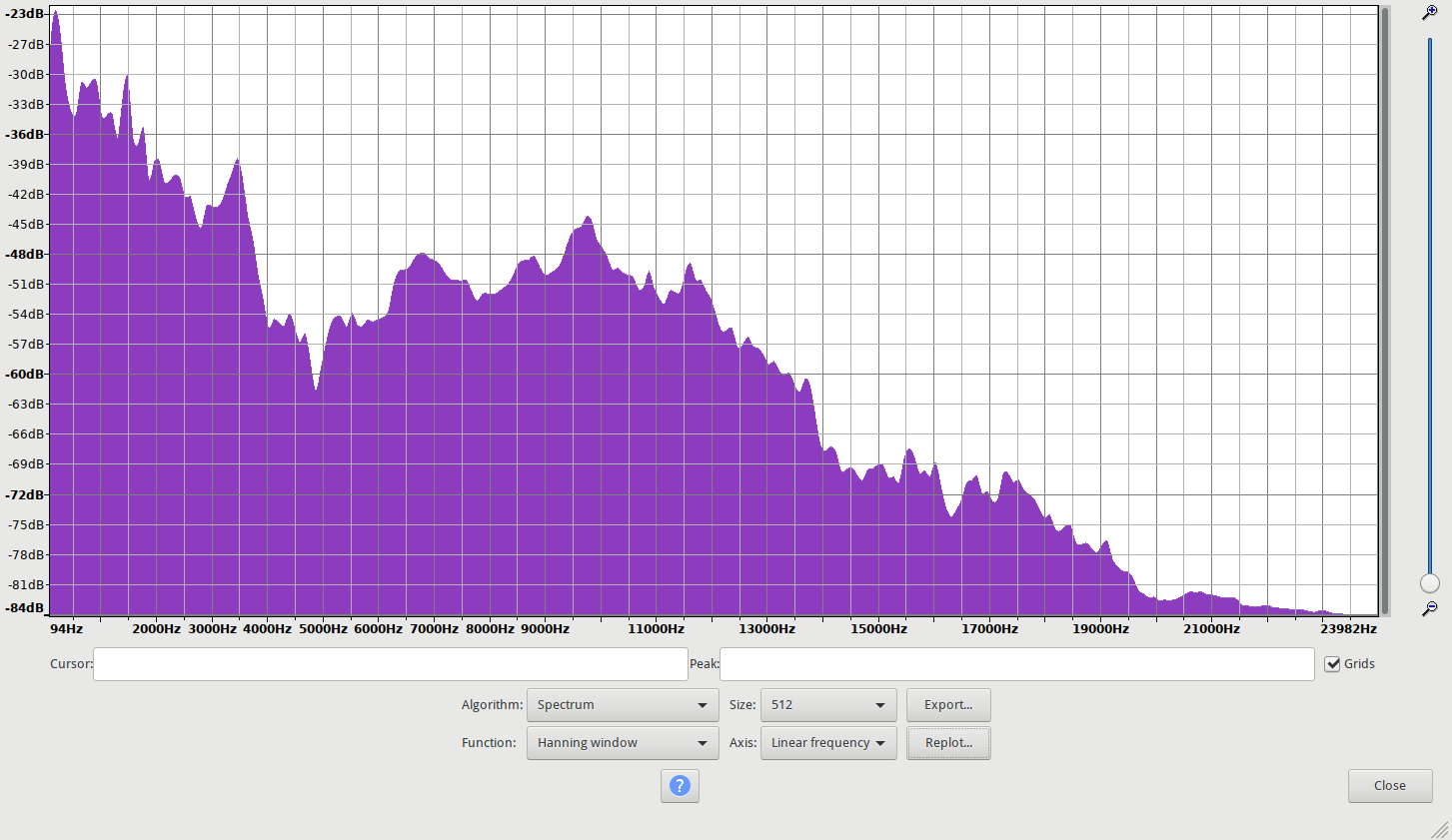Screen dimensions: 1452x840
Task: Click the 23982Hz label on the frequency axis
Action: click(1348, 629)
